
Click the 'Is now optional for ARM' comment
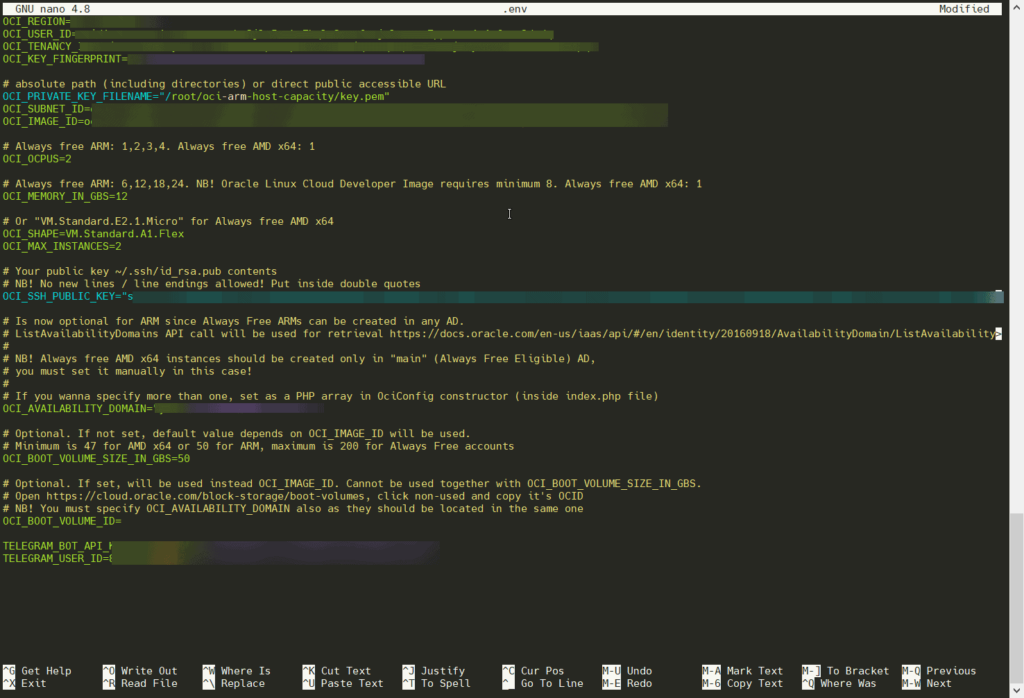233,321
